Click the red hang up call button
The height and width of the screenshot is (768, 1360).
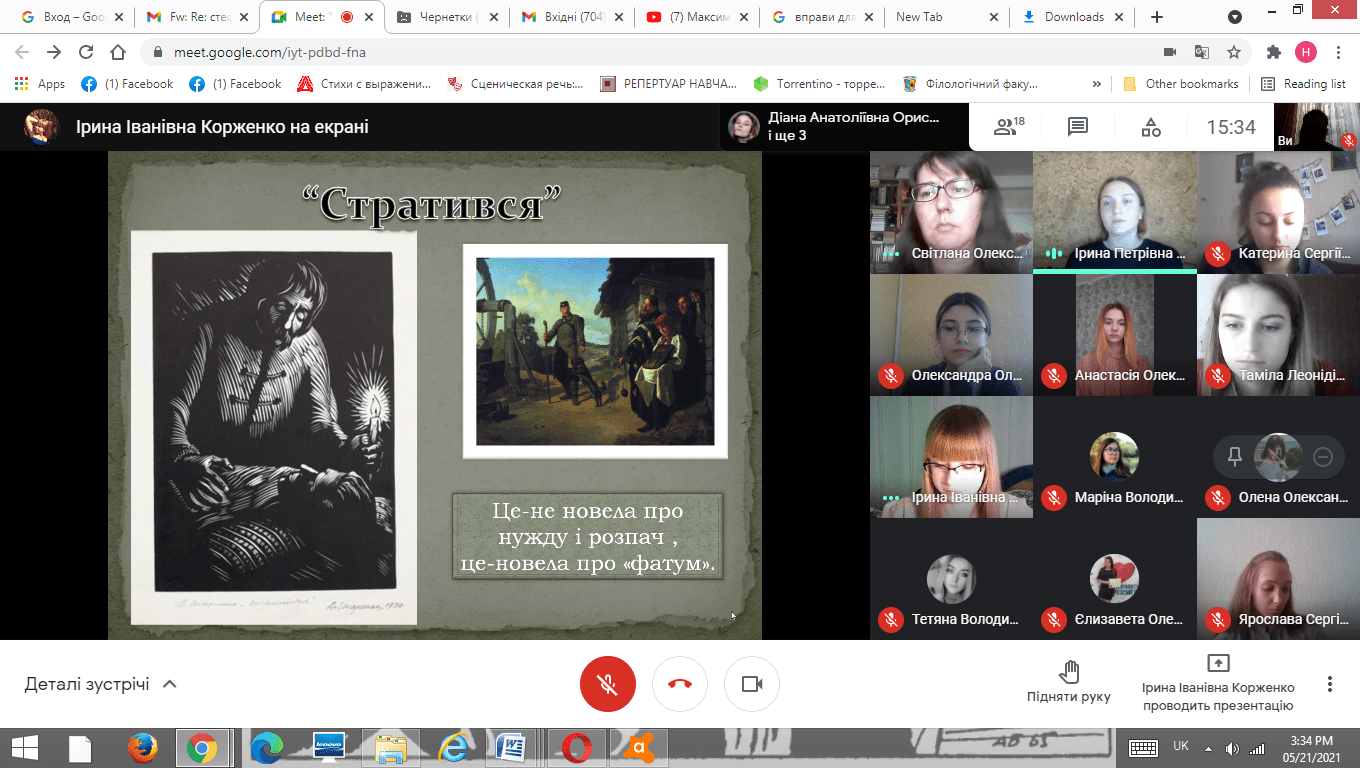(x=680, y=684)
